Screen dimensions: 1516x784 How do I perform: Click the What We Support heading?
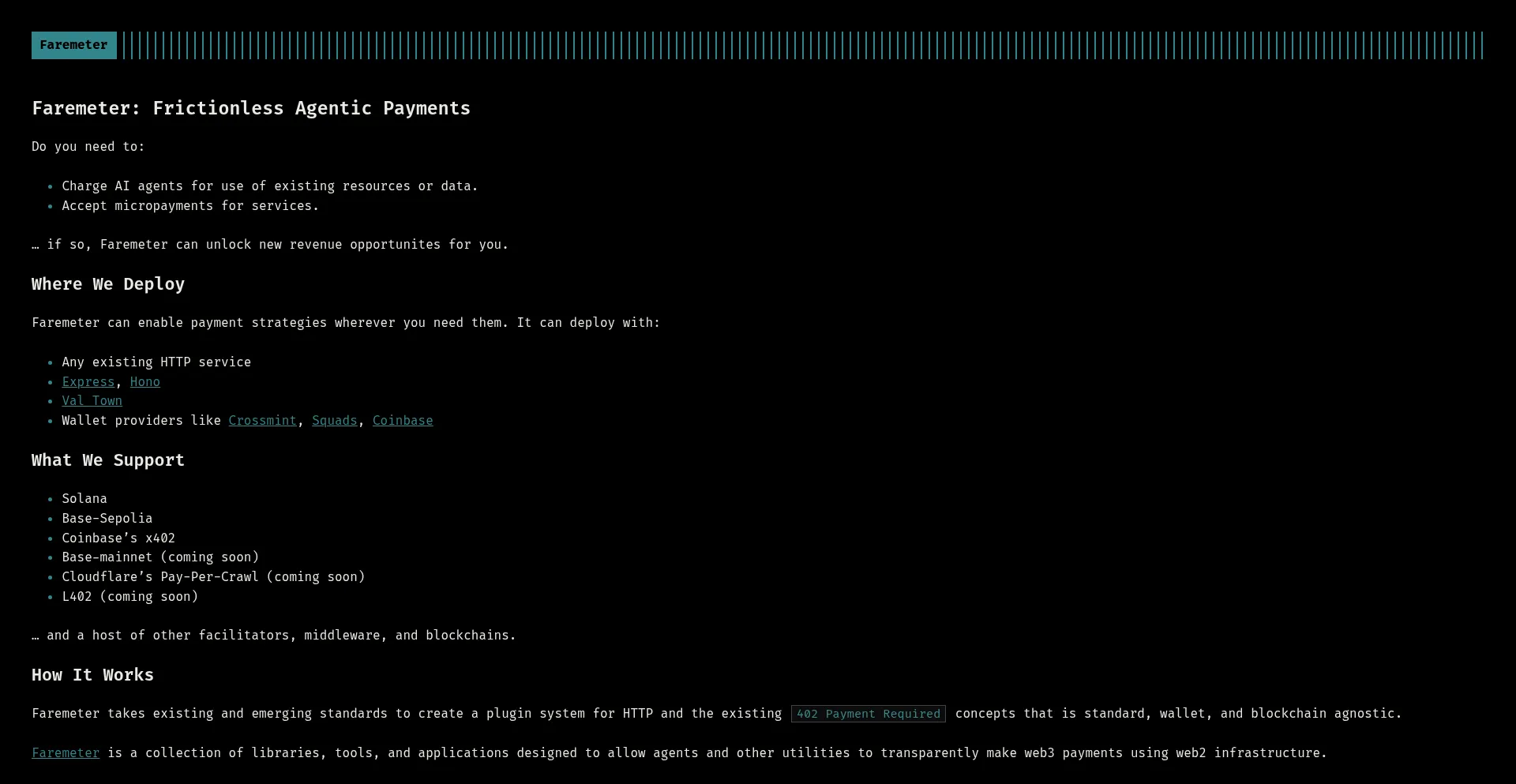107,460
